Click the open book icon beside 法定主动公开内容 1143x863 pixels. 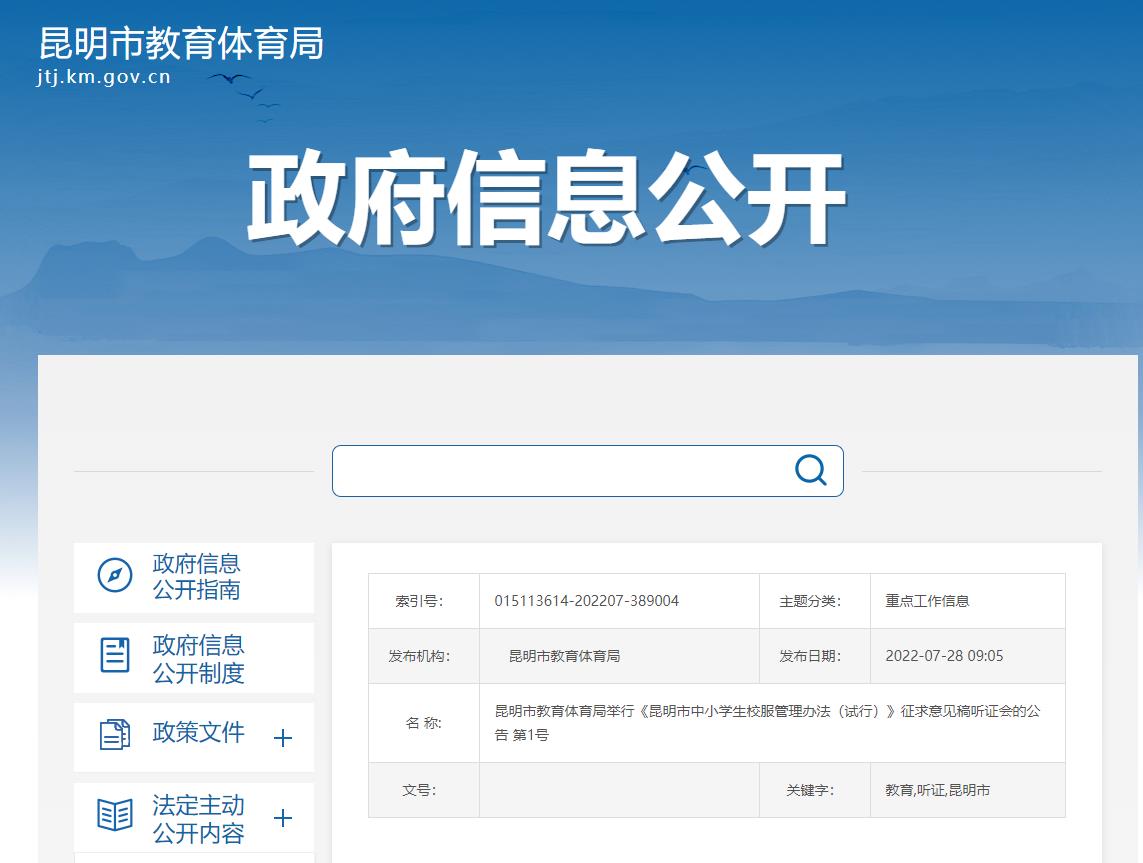(115, 815)
